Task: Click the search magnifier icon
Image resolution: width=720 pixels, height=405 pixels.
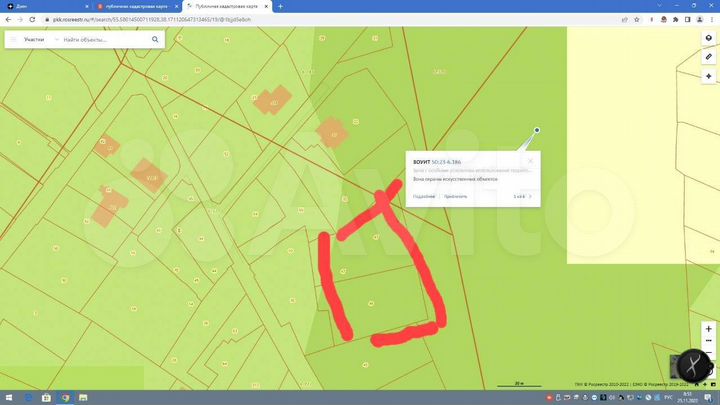Action: click(x=156, y=39)
